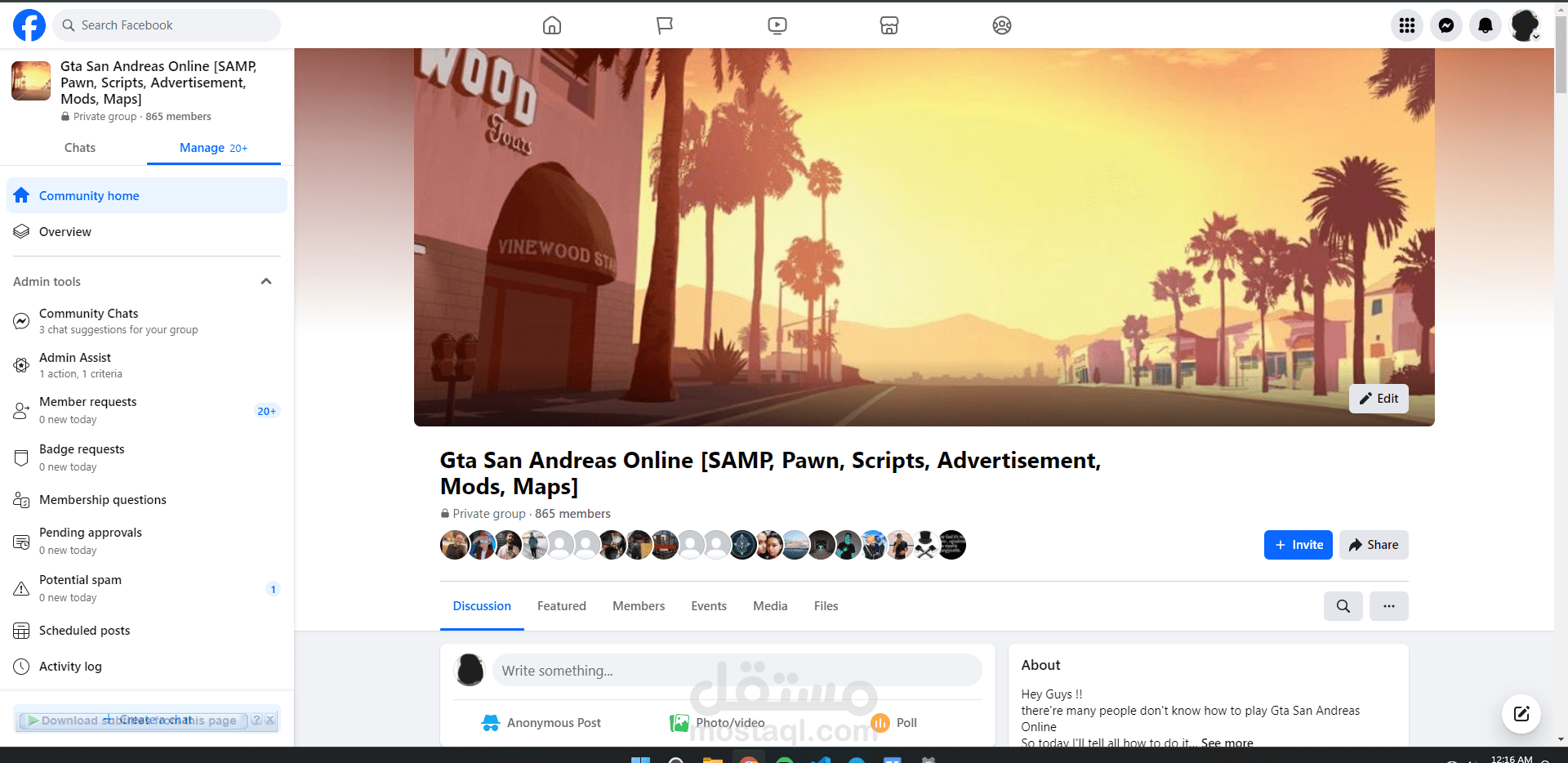This screenshot has width=1568, height=763.
Task: Open Messenger from top bar
Action: [x=1446, y=25]
